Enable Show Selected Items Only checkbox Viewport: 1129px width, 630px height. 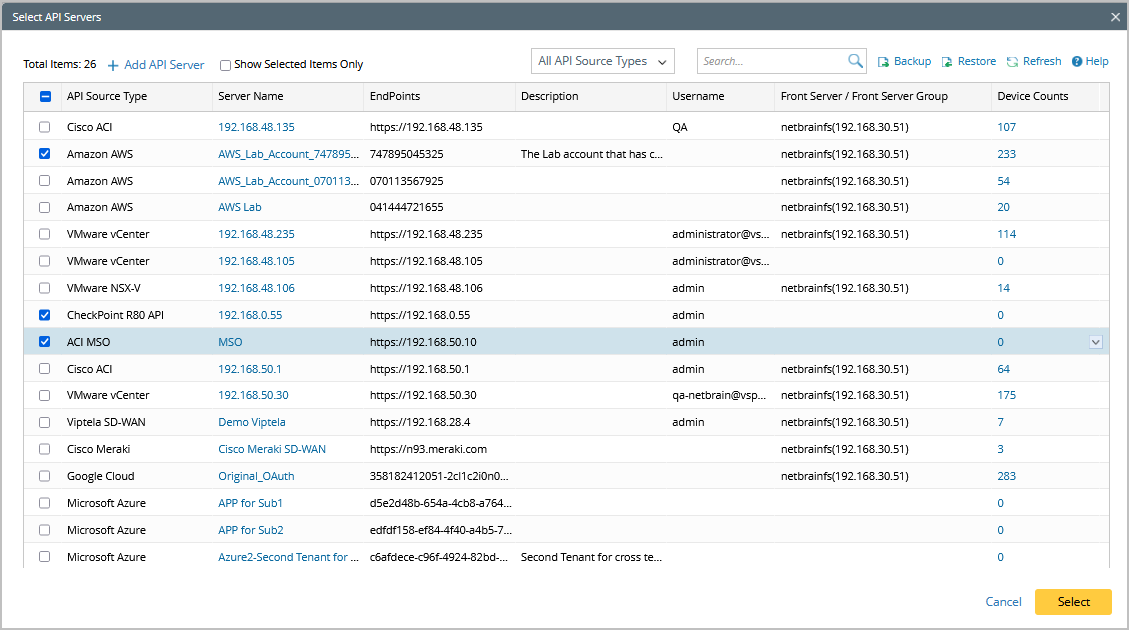(x=225, y=65)
